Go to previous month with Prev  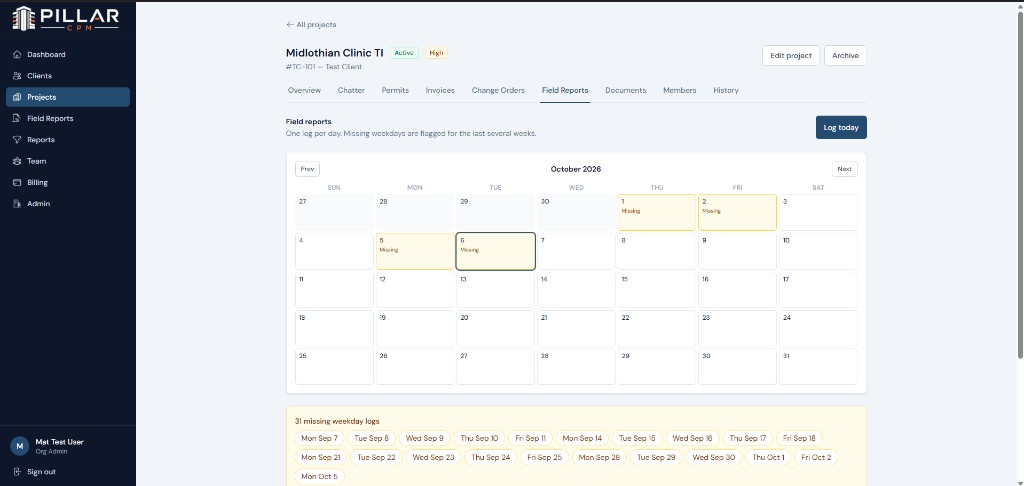pyautogui.click(x=307, y=169)
